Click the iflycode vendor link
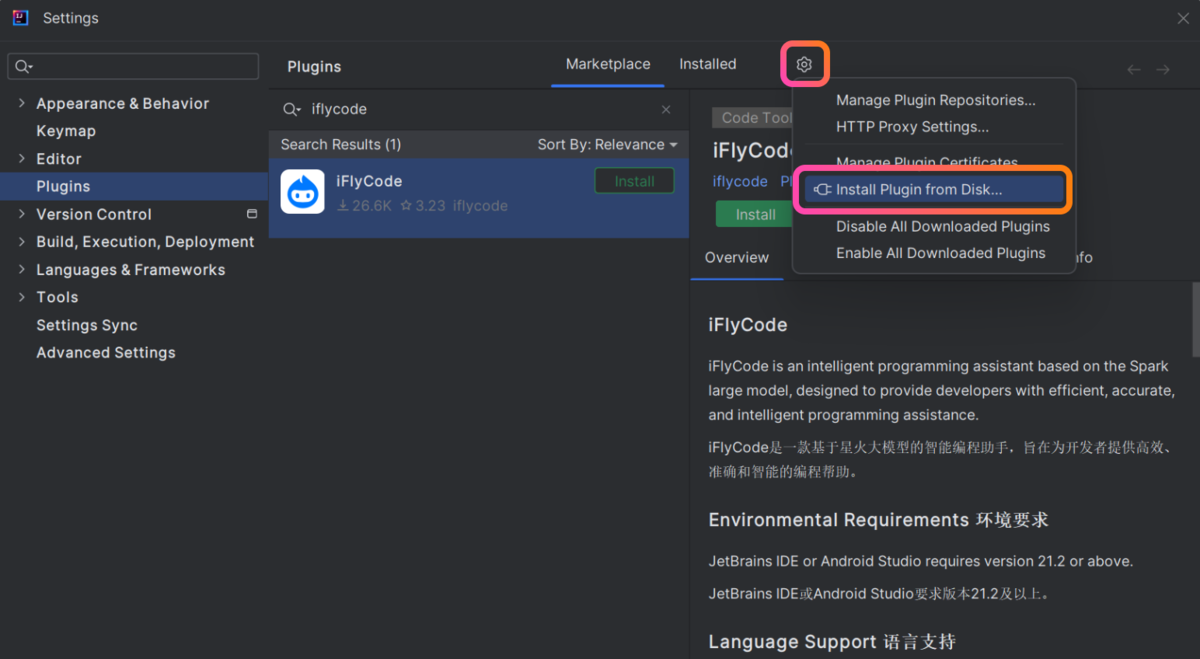This screenshot has height=659, width=1200. point(740,181)
